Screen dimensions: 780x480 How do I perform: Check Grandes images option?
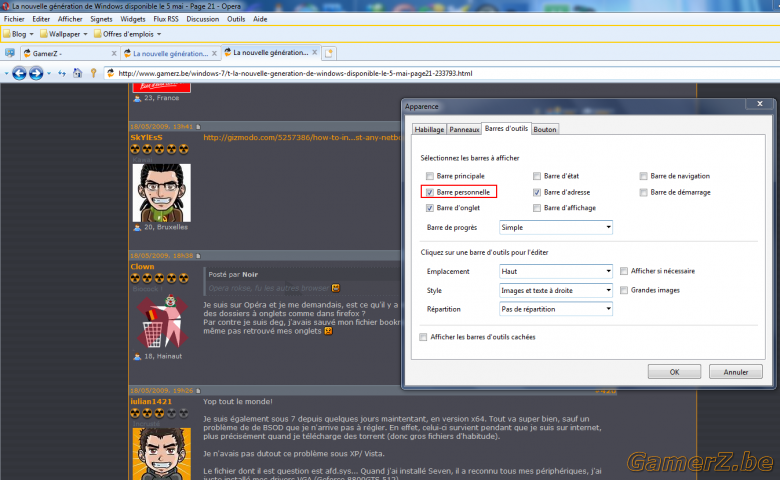(624, 290)
